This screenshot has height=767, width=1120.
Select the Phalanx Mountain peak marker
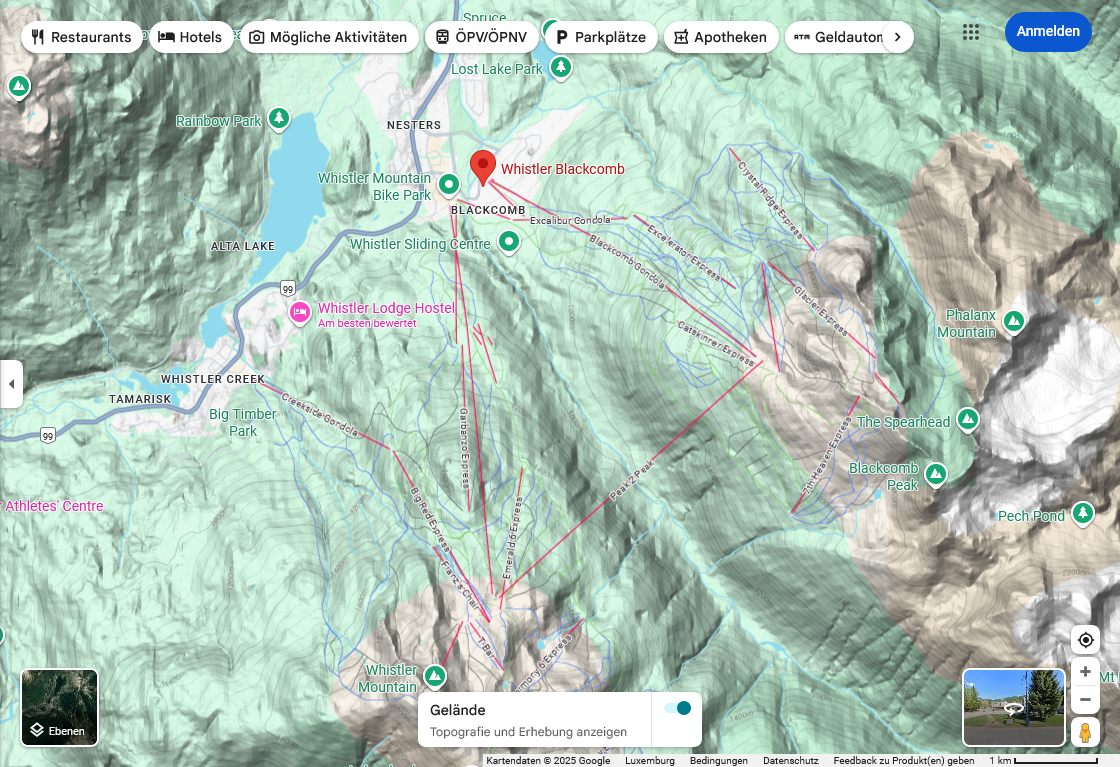click(x=1014, y=322)
